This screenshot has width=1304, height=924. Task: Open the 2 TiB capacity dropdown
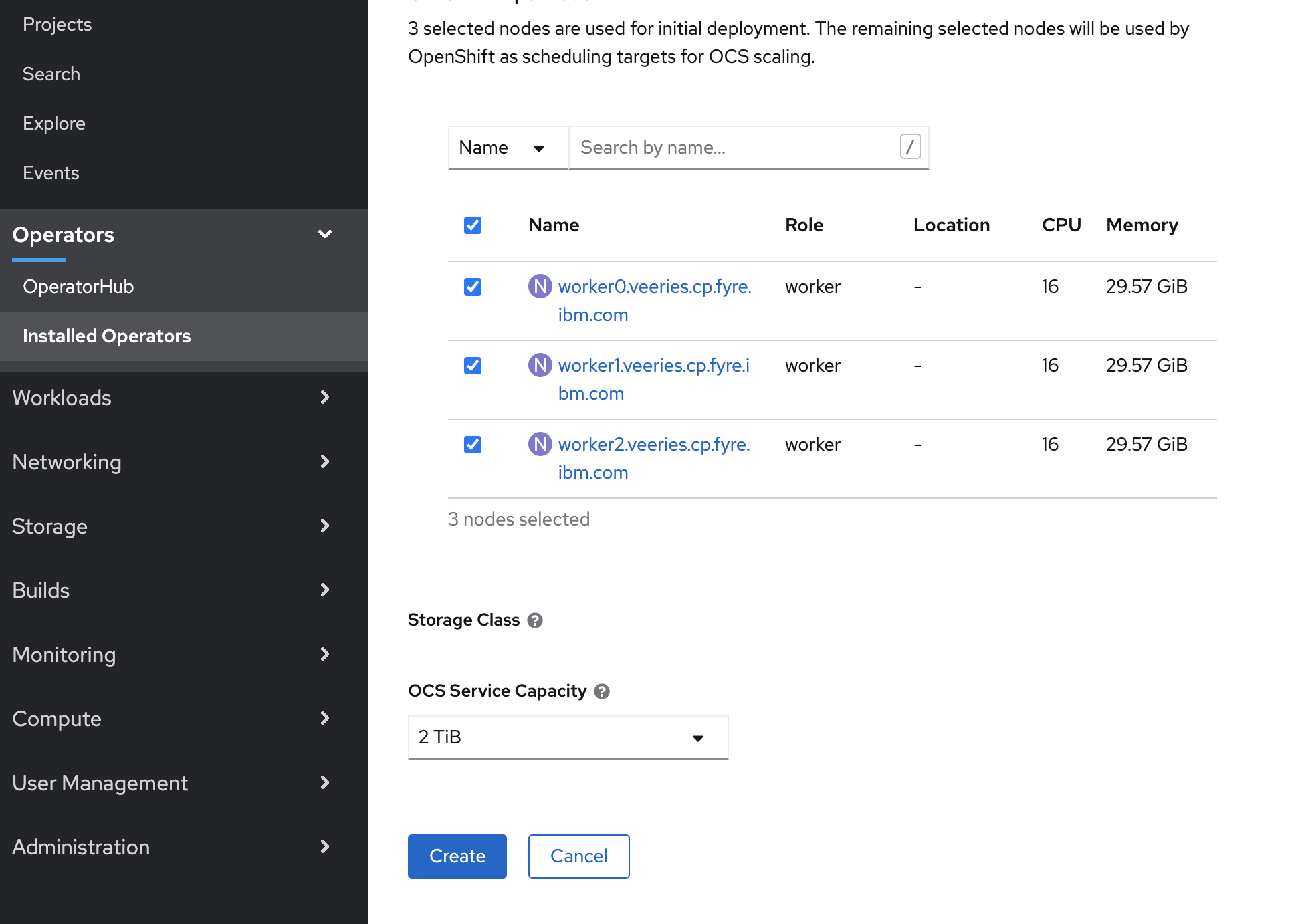point(567,737)
